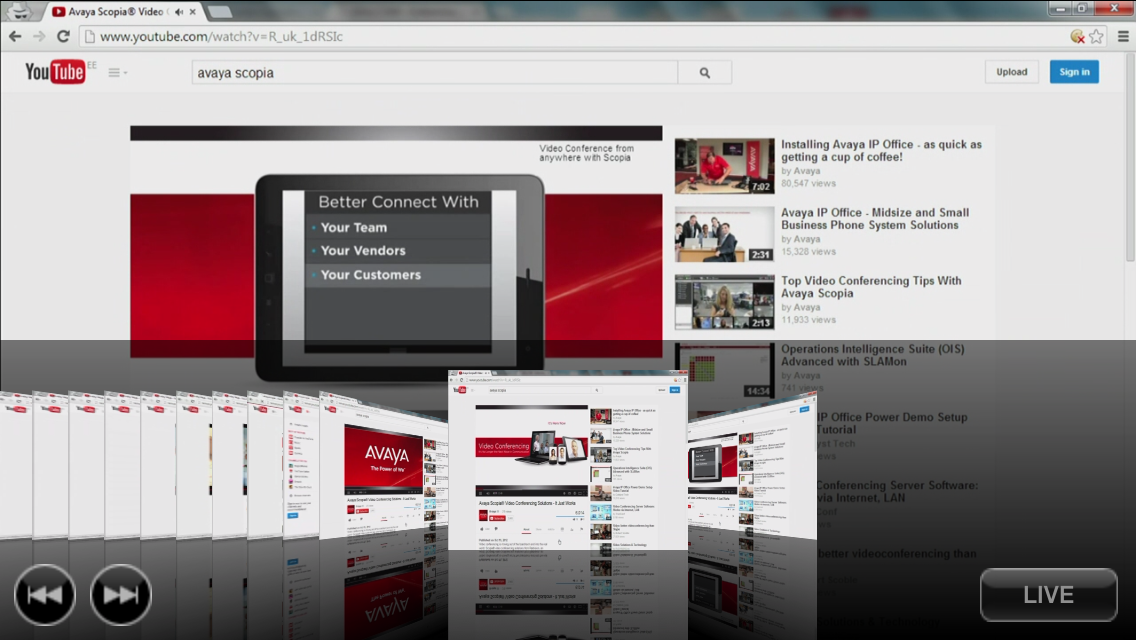Close the Avaya Scopia Video tab
1136x640 pixels.
pyautogui.click(x=193, y=12)
